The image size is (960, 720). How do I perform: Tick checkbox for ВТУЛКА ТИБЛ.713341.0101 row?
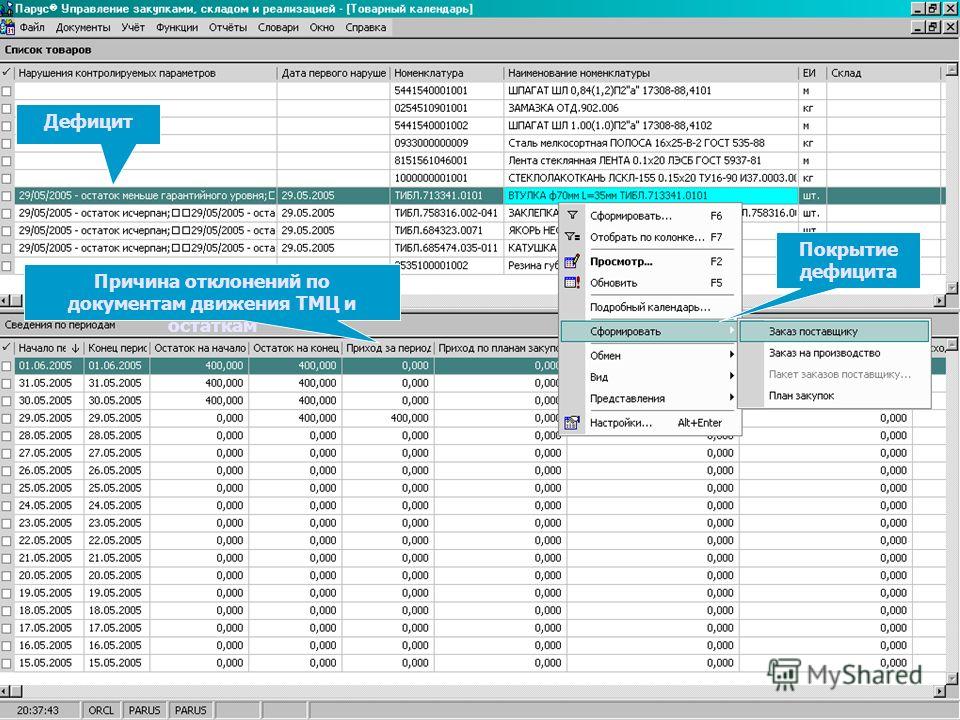point(6,196)
